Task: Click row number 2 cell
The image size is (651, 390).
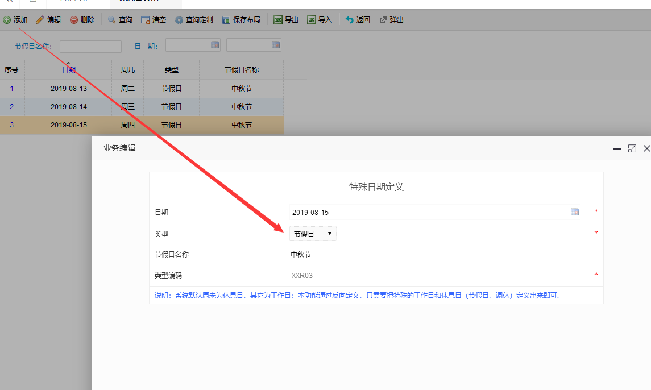Action: point(12,107)
